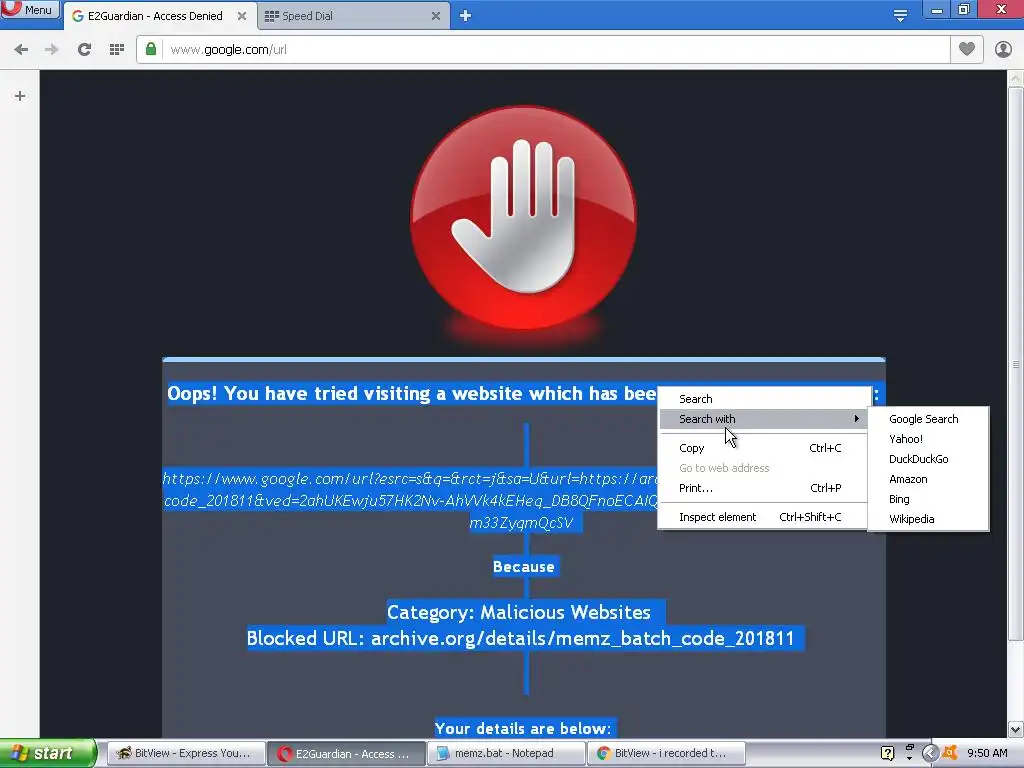Click the vertical scrollbar thumb
This screenshot has height=768, width=1024.
[1016, 364]
